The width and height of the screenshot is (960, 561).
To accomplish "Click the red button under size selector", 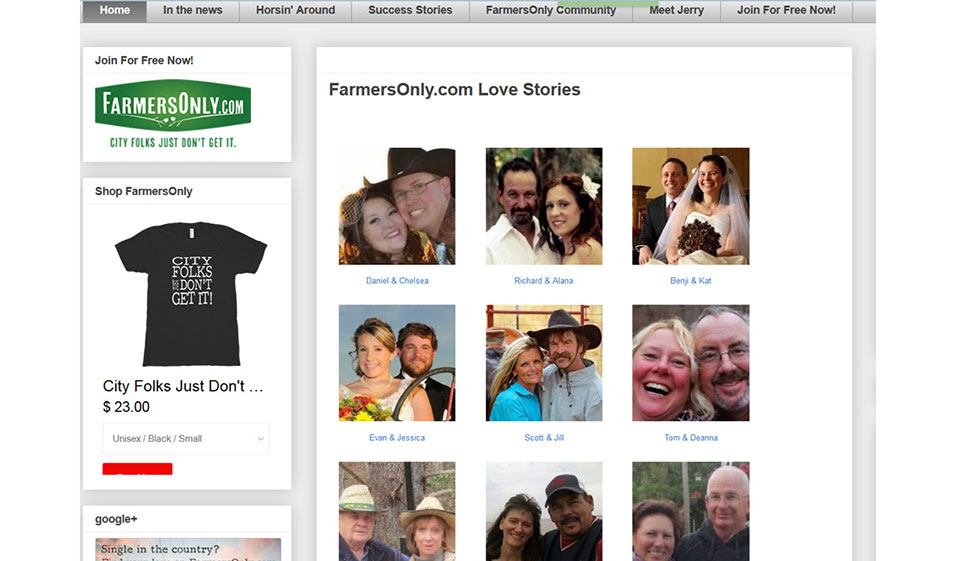I will click(137, 469).
